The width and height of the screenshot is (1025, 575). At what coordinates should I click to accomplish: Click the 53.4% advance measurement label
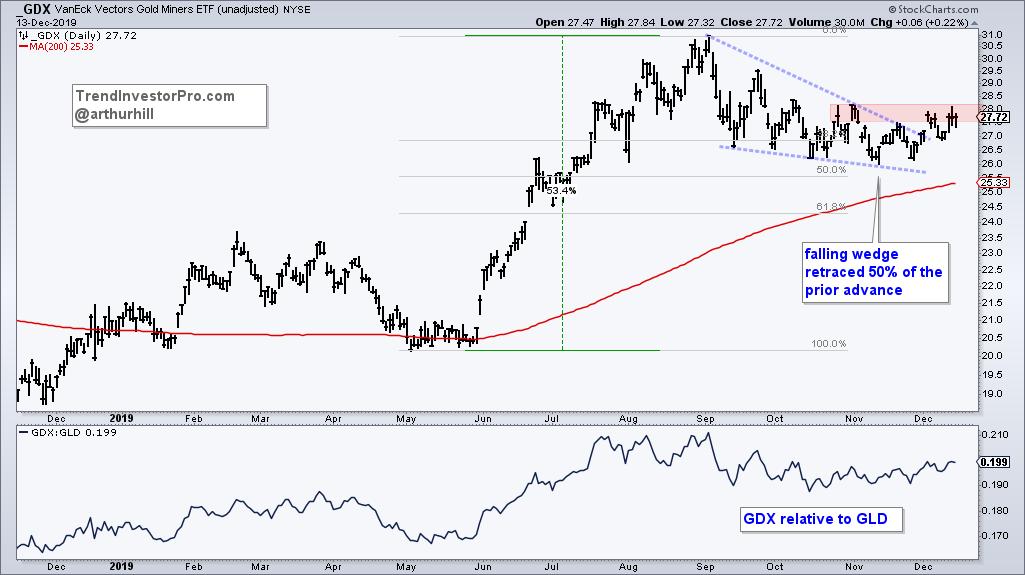coord(562,190)
